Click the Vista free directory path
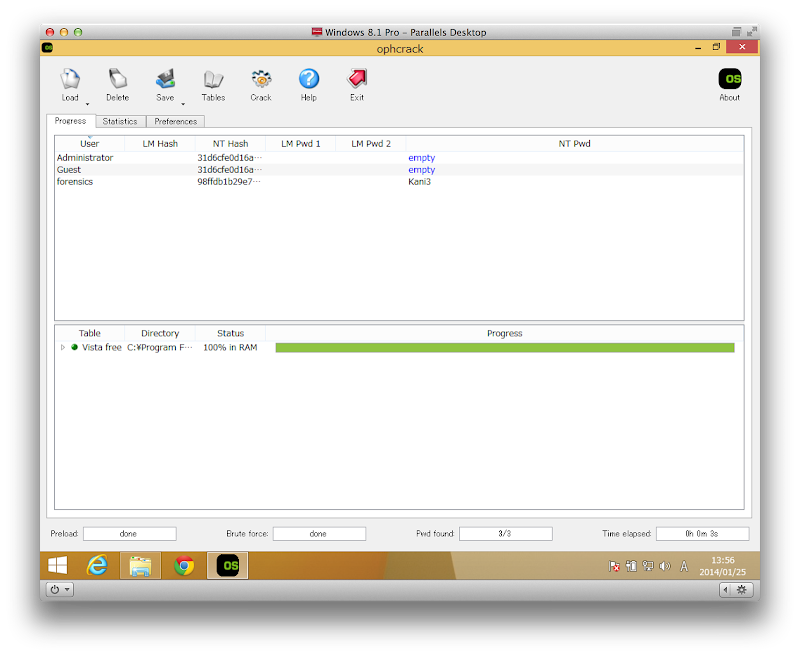The image size is (800, 656). (x=160, y=347)
